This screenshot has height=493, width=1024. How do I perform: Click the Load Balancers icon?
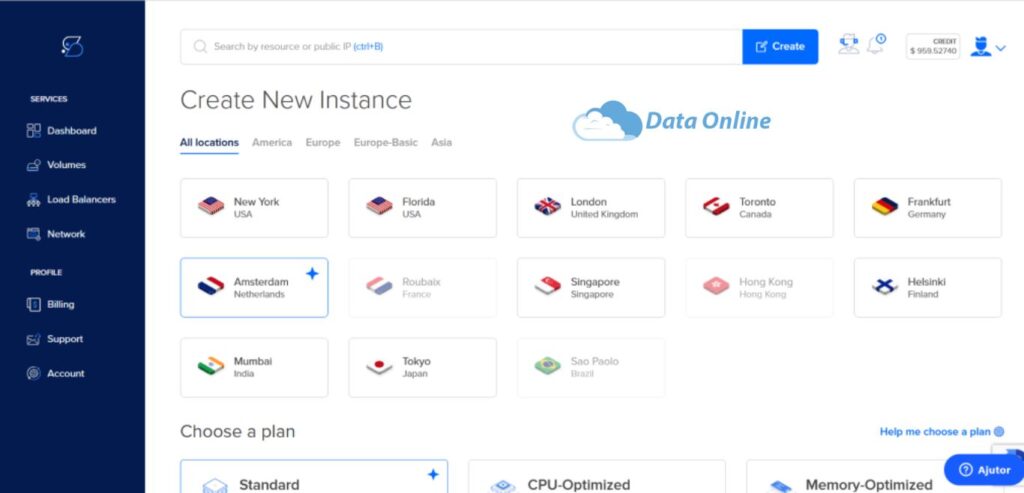33,200
